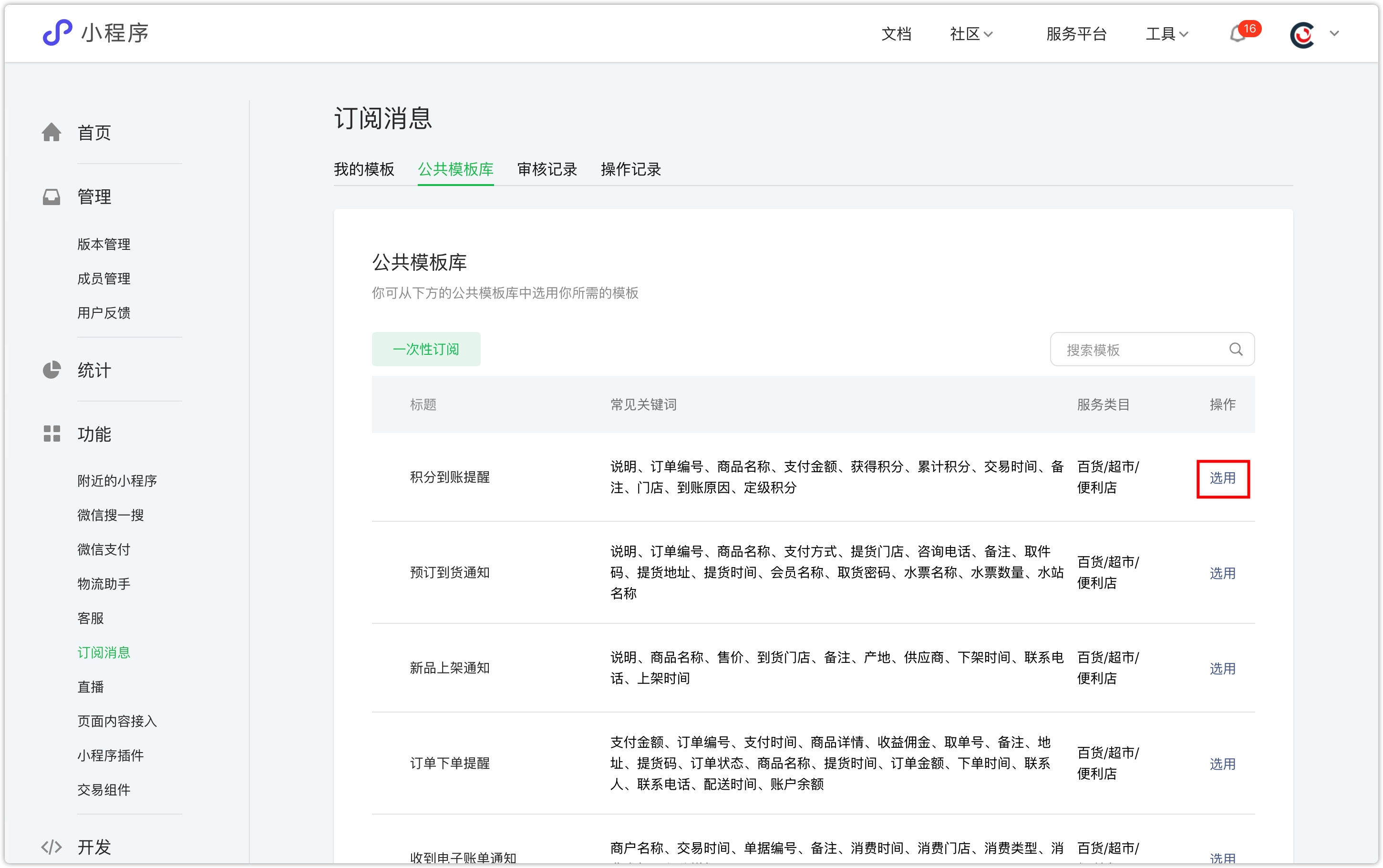This screenshot has width=1383, height=868.
Task: Click 选用 for 订单下单提醒
Action: pyautogui.click(x=1222, y=764)
